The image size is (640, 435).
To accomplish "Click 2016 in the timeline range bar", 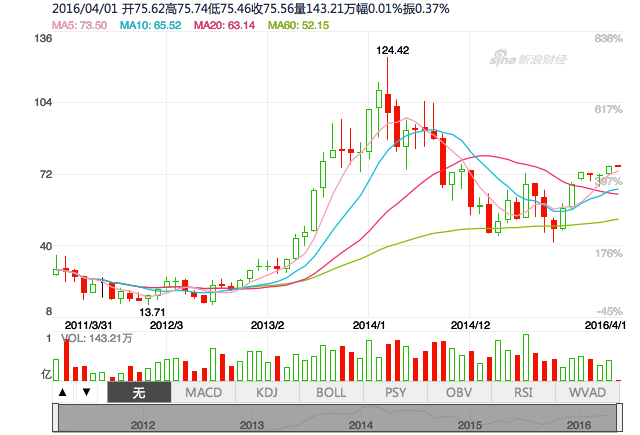I will [x=578, y=425].
